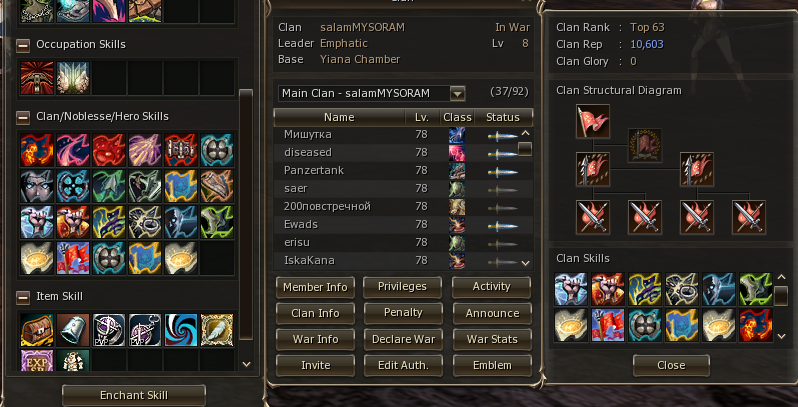The width and height of the screenshot is (798, 407).
Task: Click the member list scrollbar thumb
Action: (x=525, y=149)
